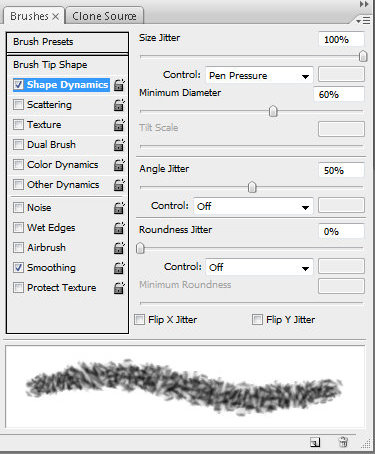Toggle the lock icon next to Smoothing
The height and width of the screenshot is (454, 375).
pyautogui.click(x=119, y=268)
